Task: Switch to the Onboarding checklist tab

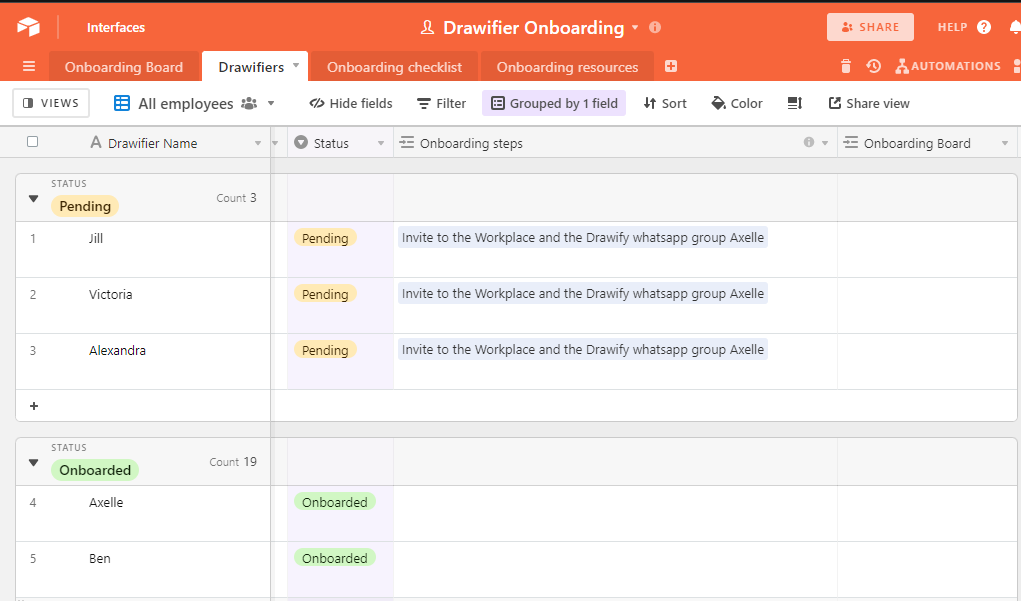Action: pos(394,67)
